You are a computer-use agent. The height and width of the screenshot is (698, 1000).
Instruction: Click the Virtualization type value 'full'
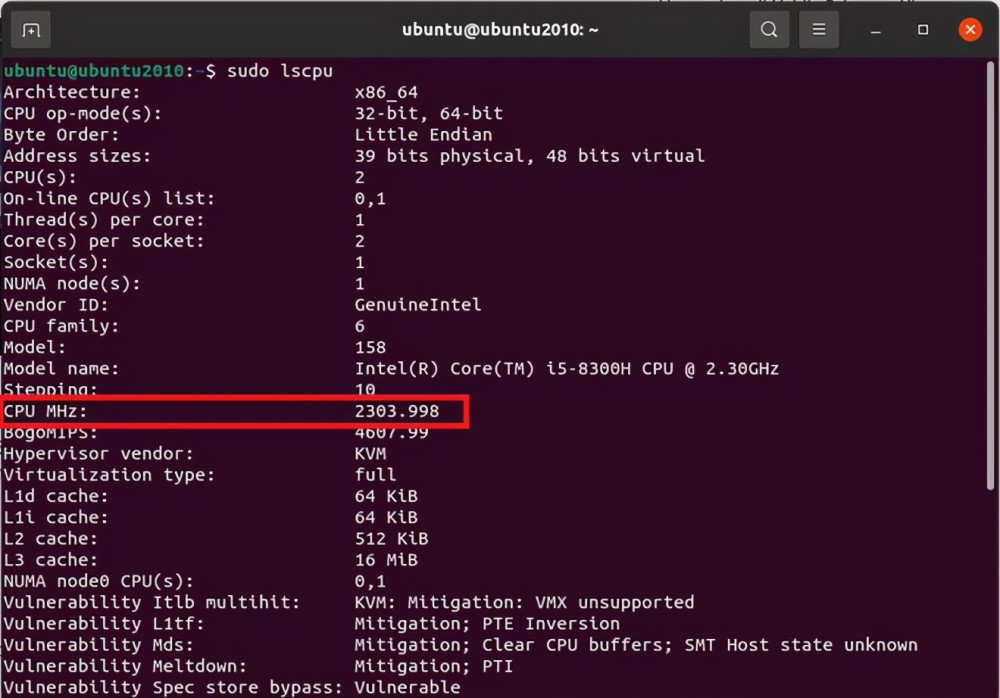[376, 475]
